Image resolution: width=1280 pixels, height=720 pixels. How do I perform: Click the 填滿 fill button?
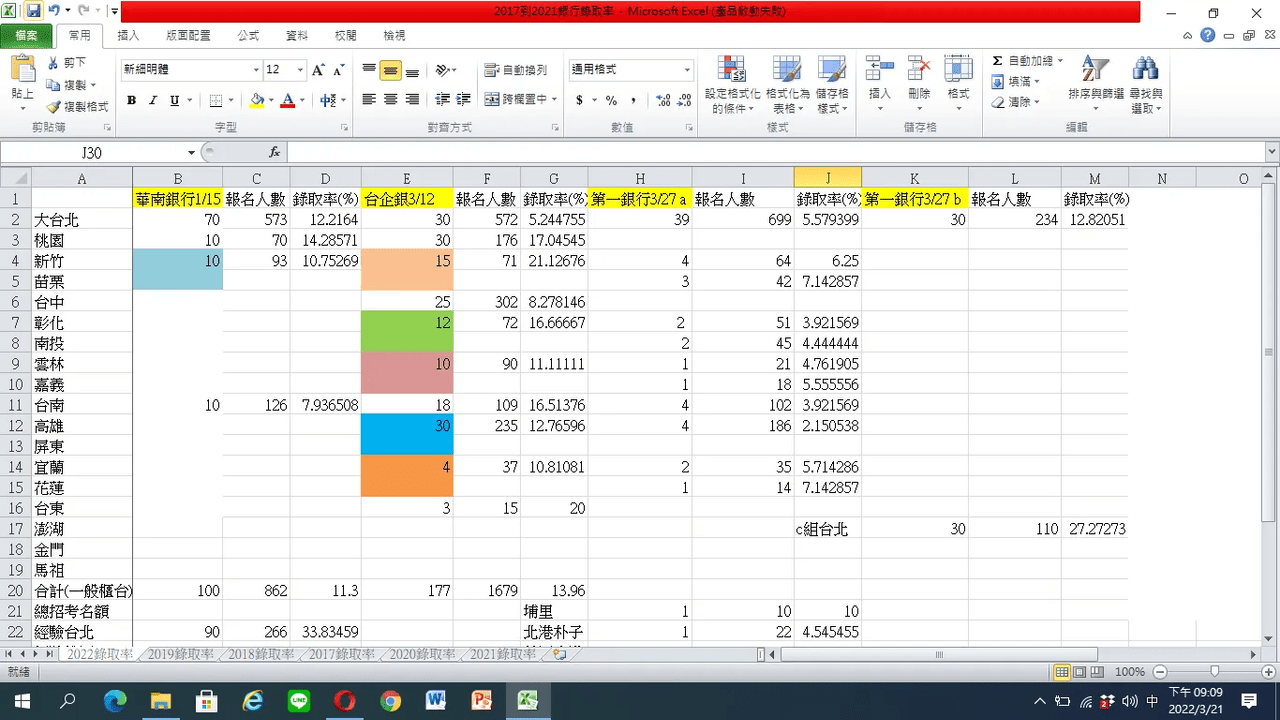pyautogui.click(x=1016, y=82)
